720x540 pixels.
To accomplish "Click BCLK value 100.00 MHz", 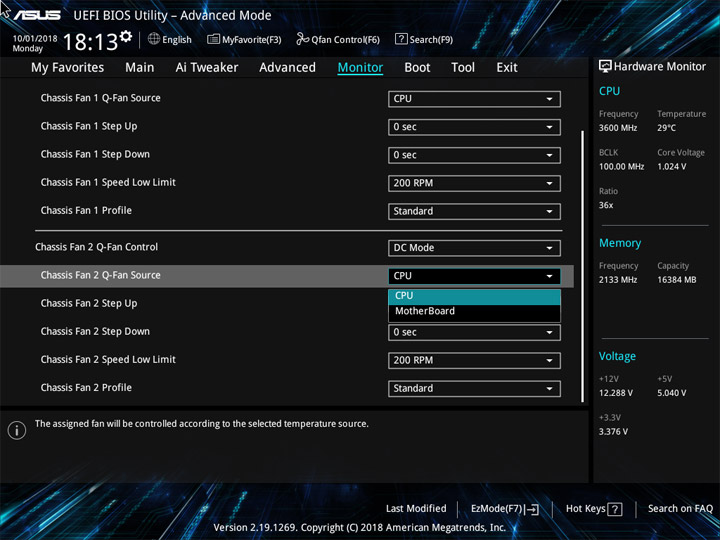I will pos(621,167).
